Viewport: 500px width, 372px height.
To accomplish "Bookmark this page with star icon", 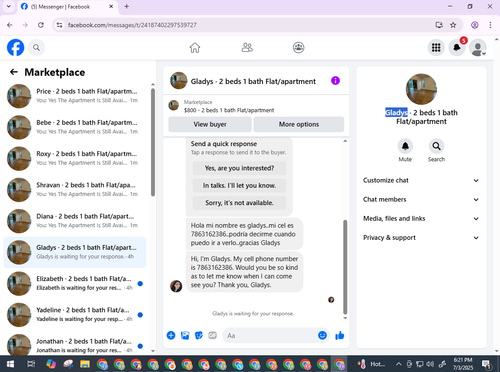I will click(x=453, y=25).
